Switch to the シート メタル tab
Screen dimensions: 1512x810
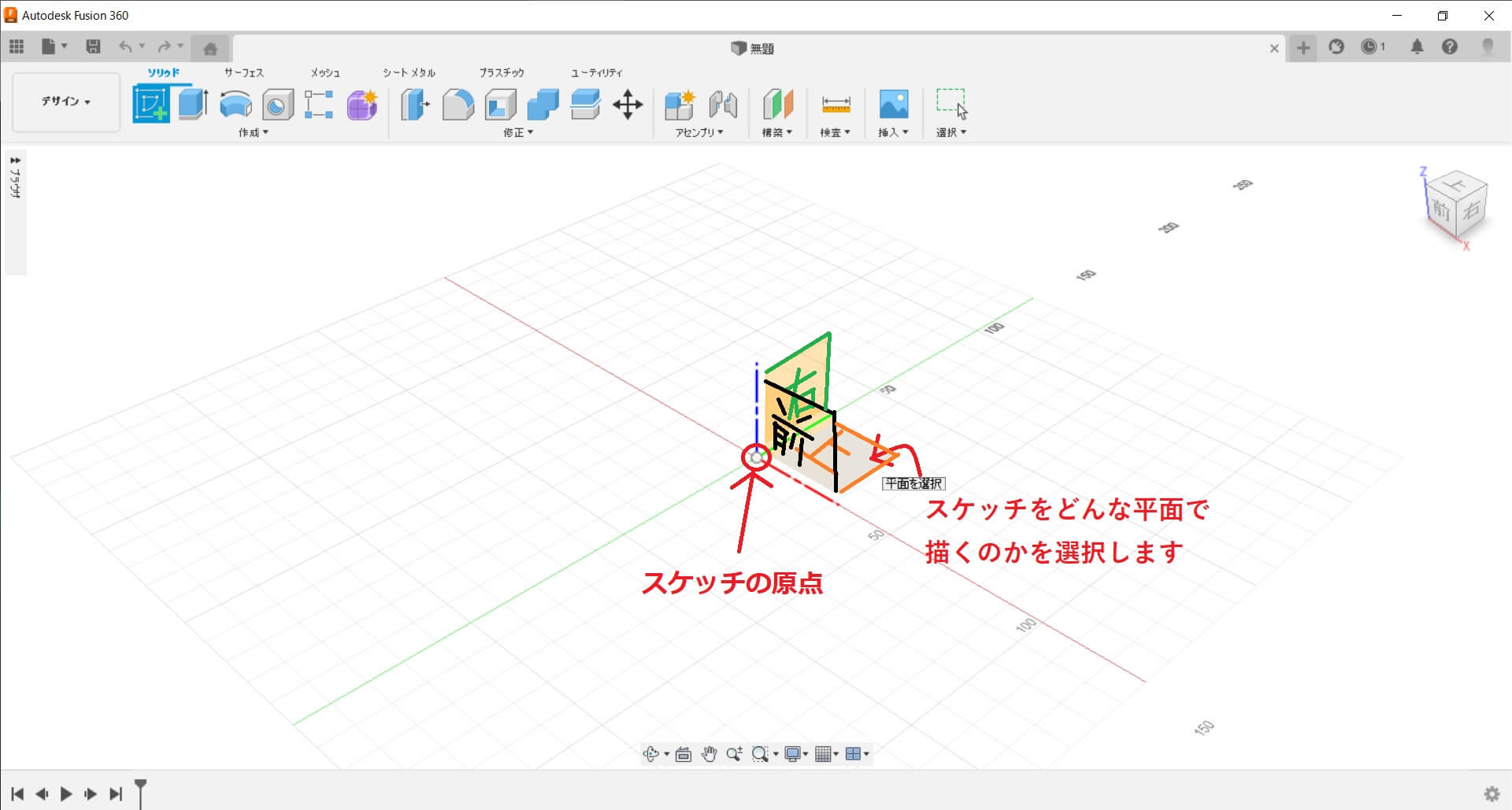409,72
